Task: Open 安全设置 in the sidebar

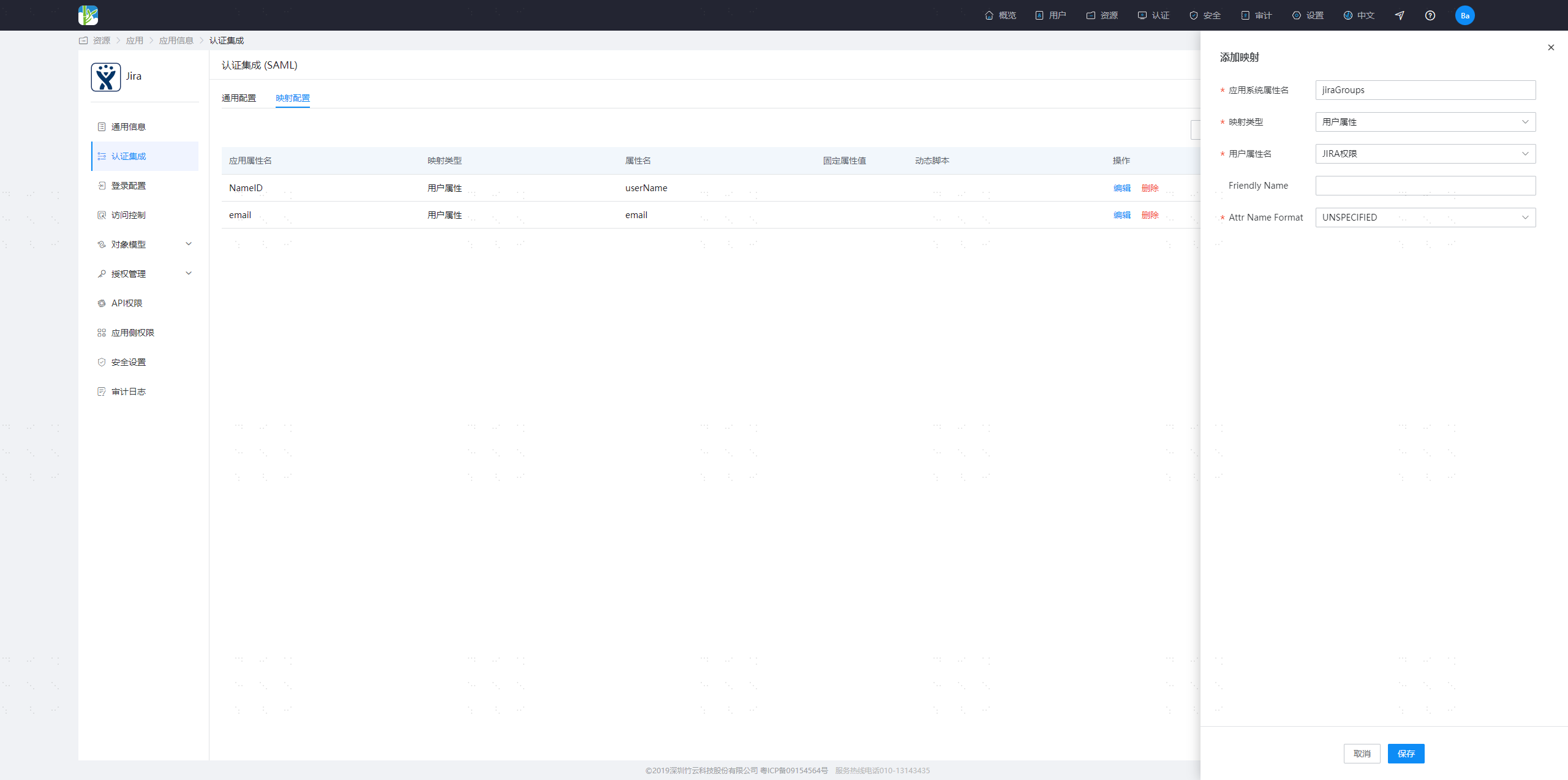Action: pos(145,362)
